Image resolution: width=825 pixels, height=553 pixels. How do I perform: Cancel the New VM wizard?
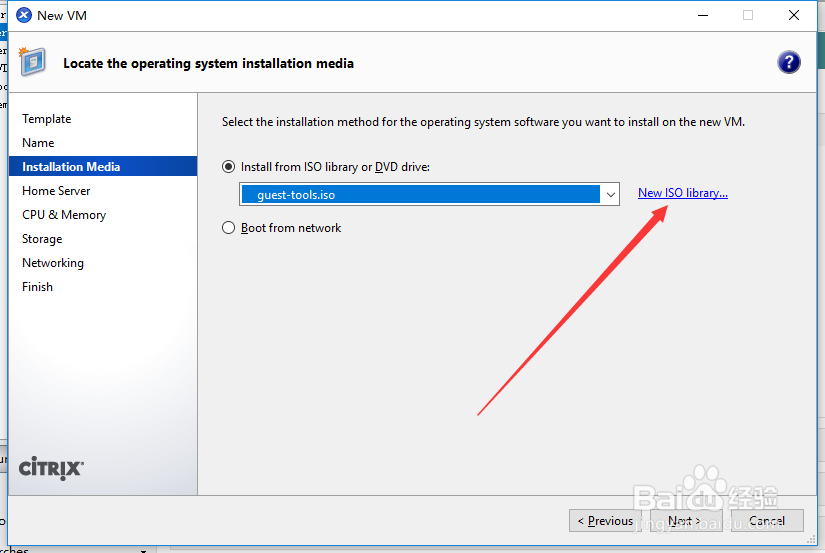(767, 520)
